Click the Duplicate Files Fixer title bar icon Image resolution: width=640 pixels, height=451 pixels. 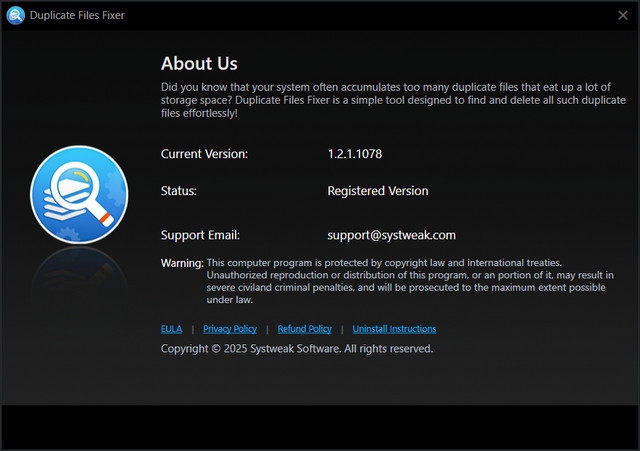14,15
